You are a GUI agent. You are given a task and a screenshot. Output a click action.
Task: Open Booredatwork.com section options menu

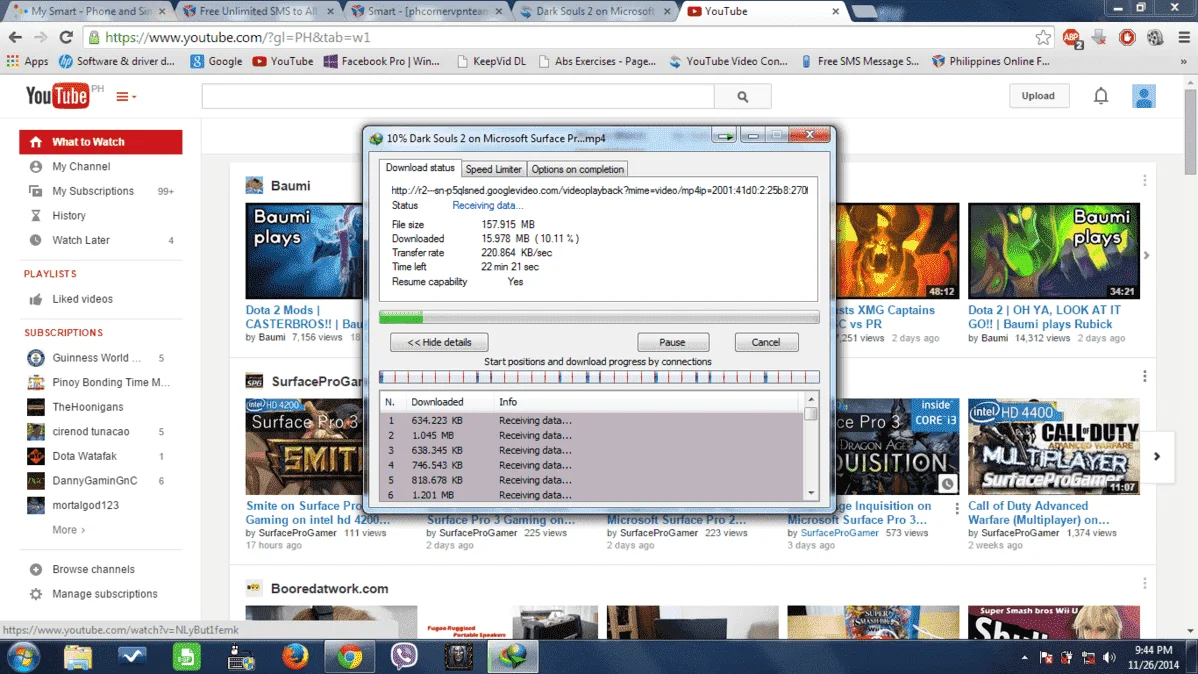tap(1145, 584)
